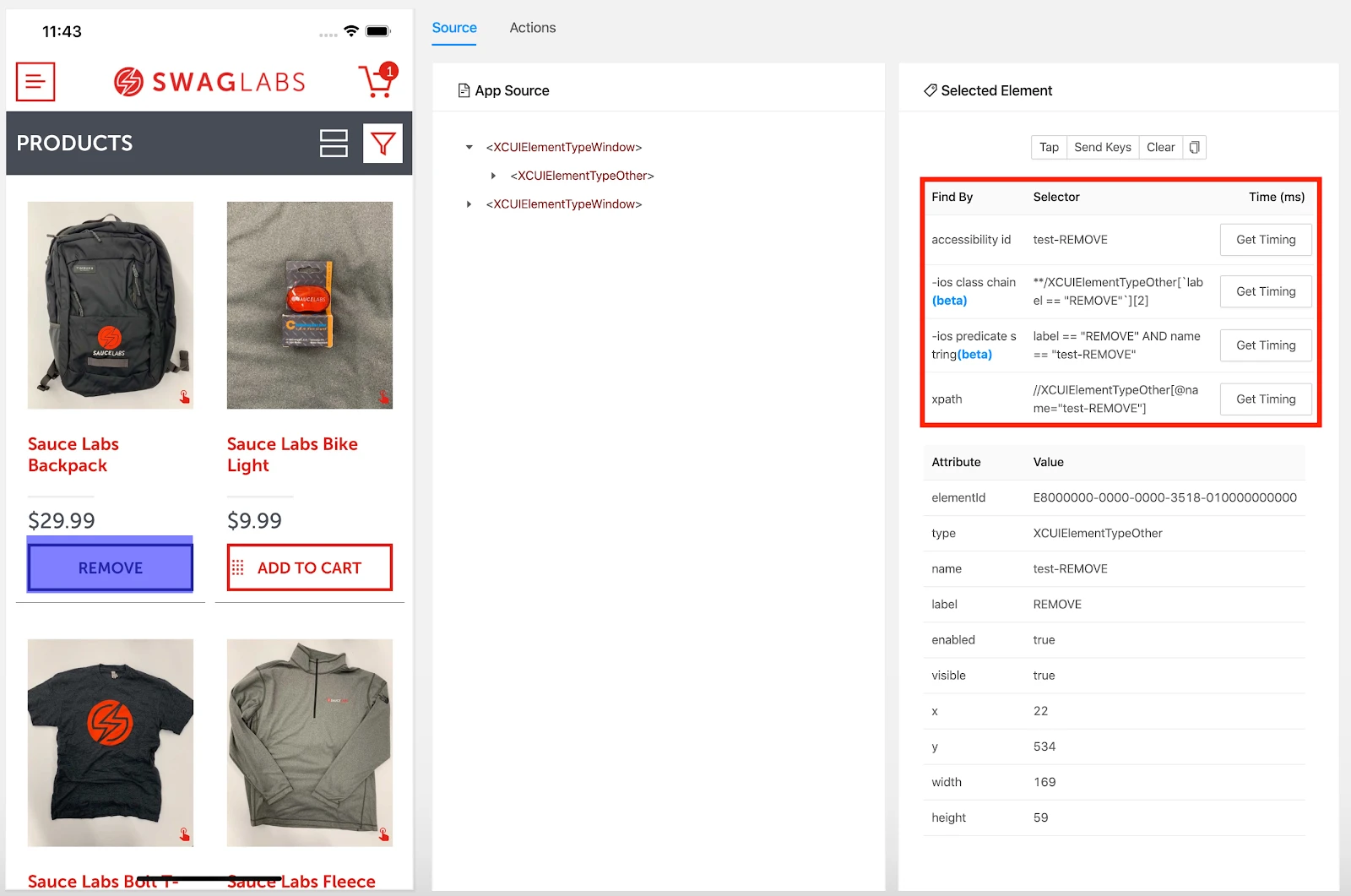
Task: Click the blue (beta) link under ios class chain
Action: 949,301
